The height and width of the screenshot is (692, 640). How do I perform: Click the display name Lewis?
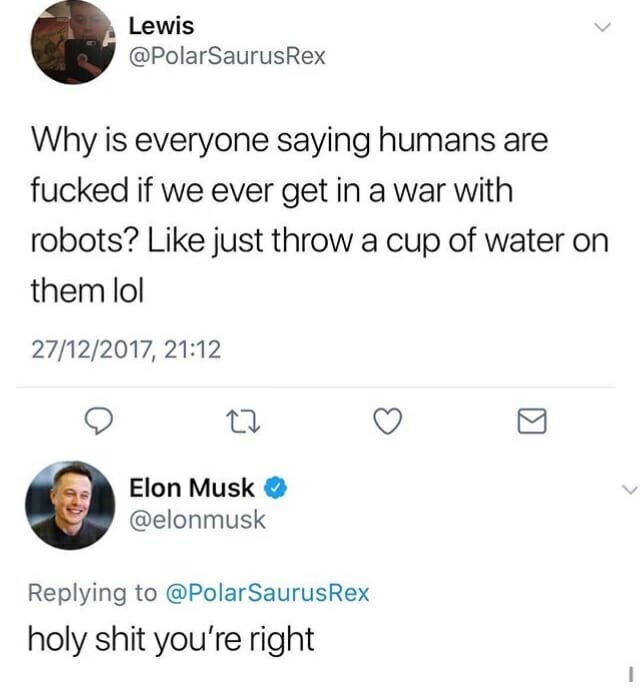[161, 25]
